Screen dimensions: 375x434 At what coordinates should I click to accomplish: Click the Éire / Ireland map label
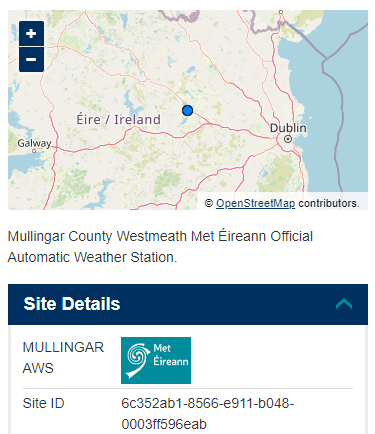pos(118,119)
